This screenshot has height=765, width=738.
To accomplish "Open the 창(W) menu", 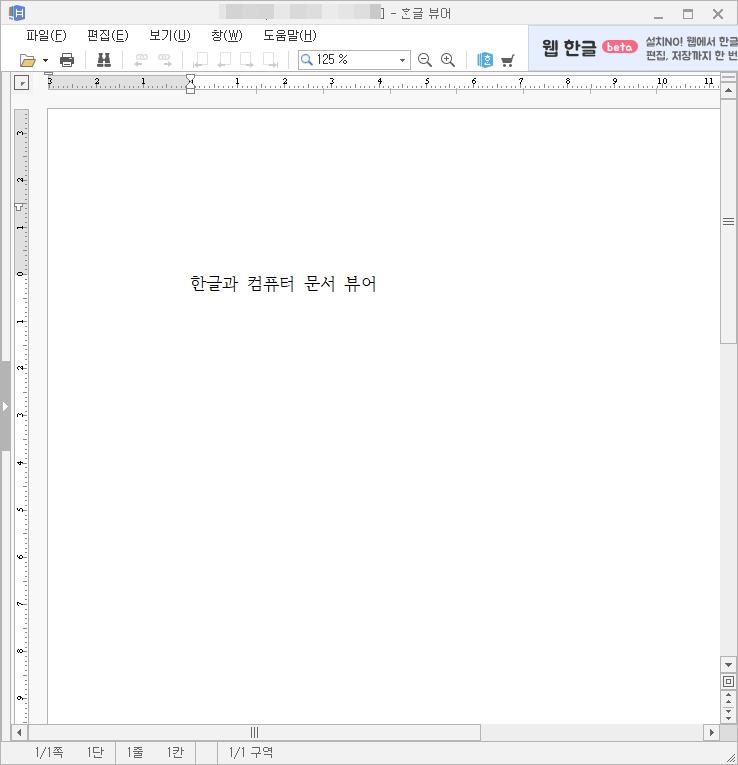I will (x=227, y=35).
